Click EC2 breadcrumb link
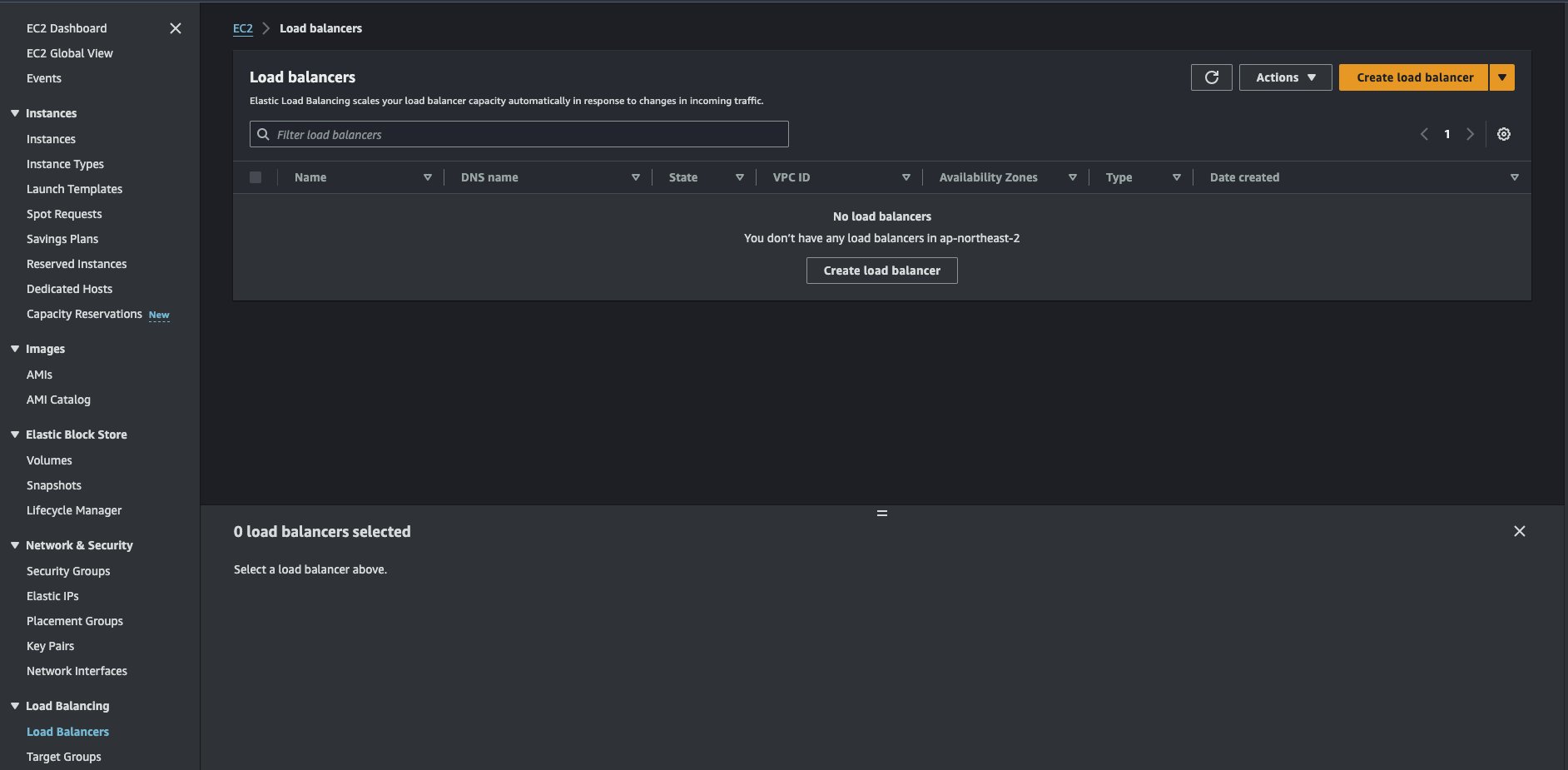1568x770 pixels. click(243, 28)
